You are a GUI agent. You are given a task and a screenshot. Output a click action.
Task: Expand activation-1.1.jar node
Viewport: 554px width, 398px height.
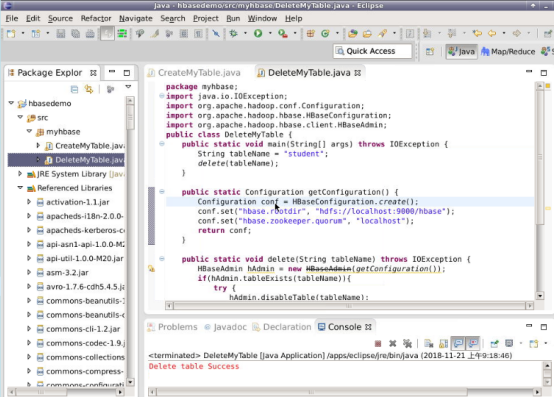tap(29, 202)
